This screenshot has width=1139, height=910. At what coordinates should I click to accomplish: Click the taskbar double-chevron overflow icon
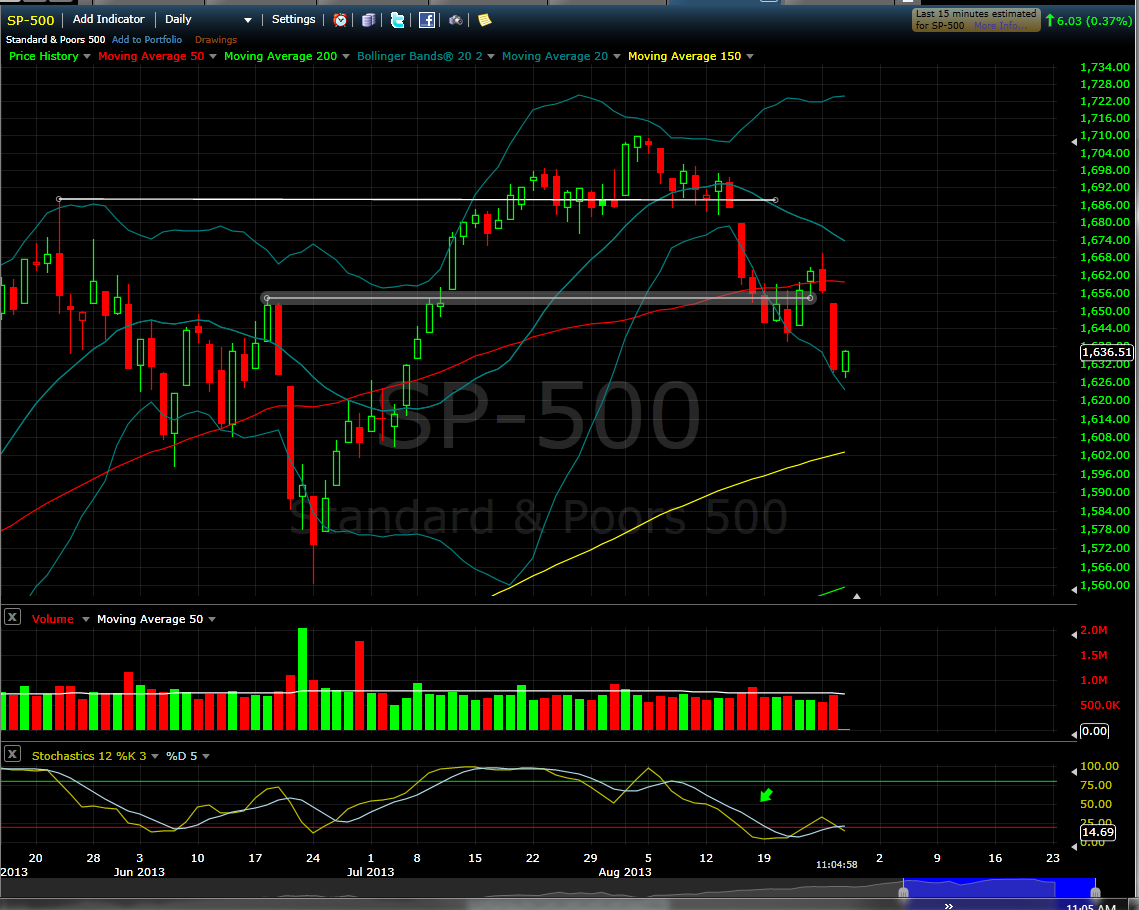(948, 906)
